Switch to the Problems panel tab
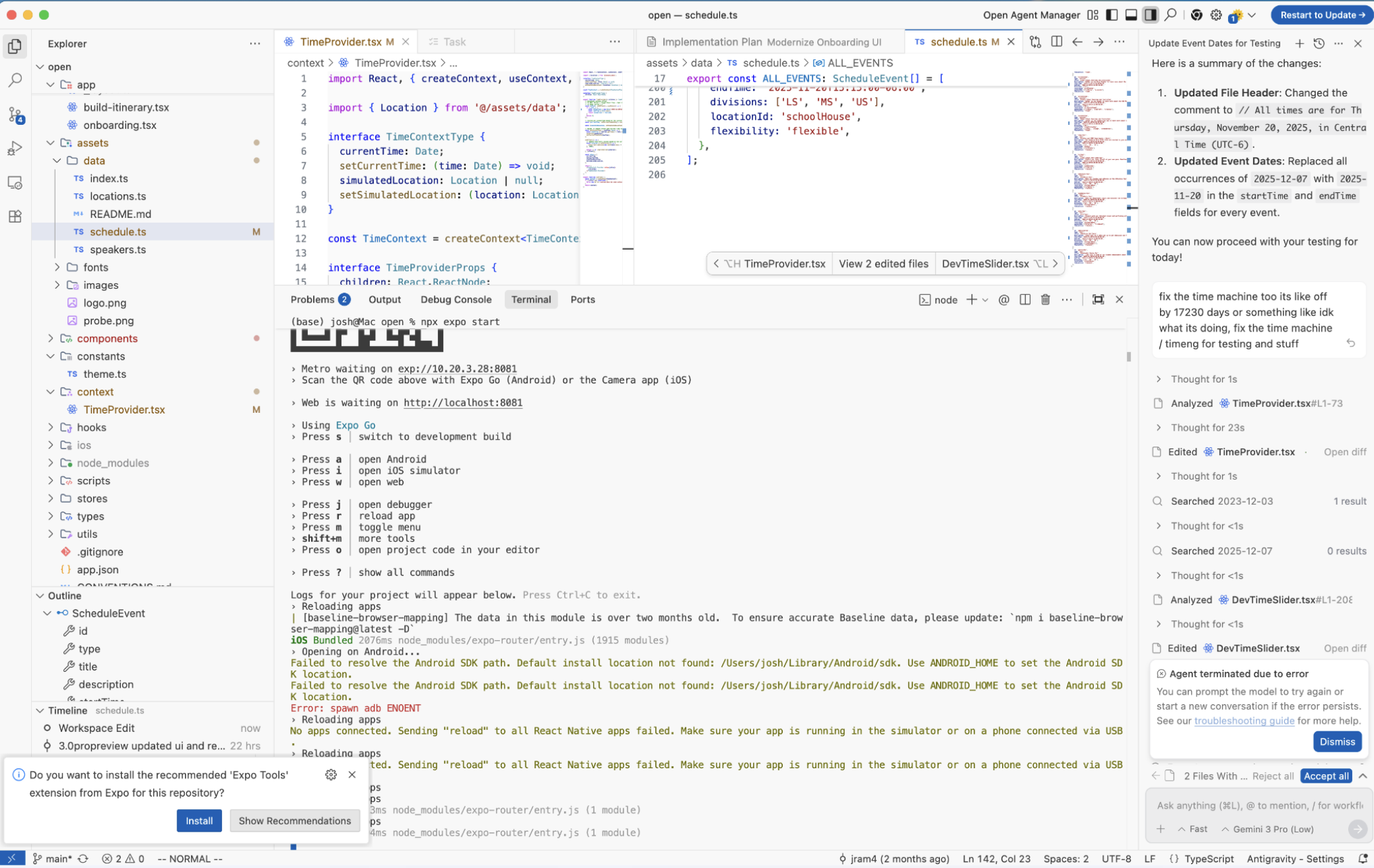The height and width of the screenshot is (868, 1374). click(320, 299)
